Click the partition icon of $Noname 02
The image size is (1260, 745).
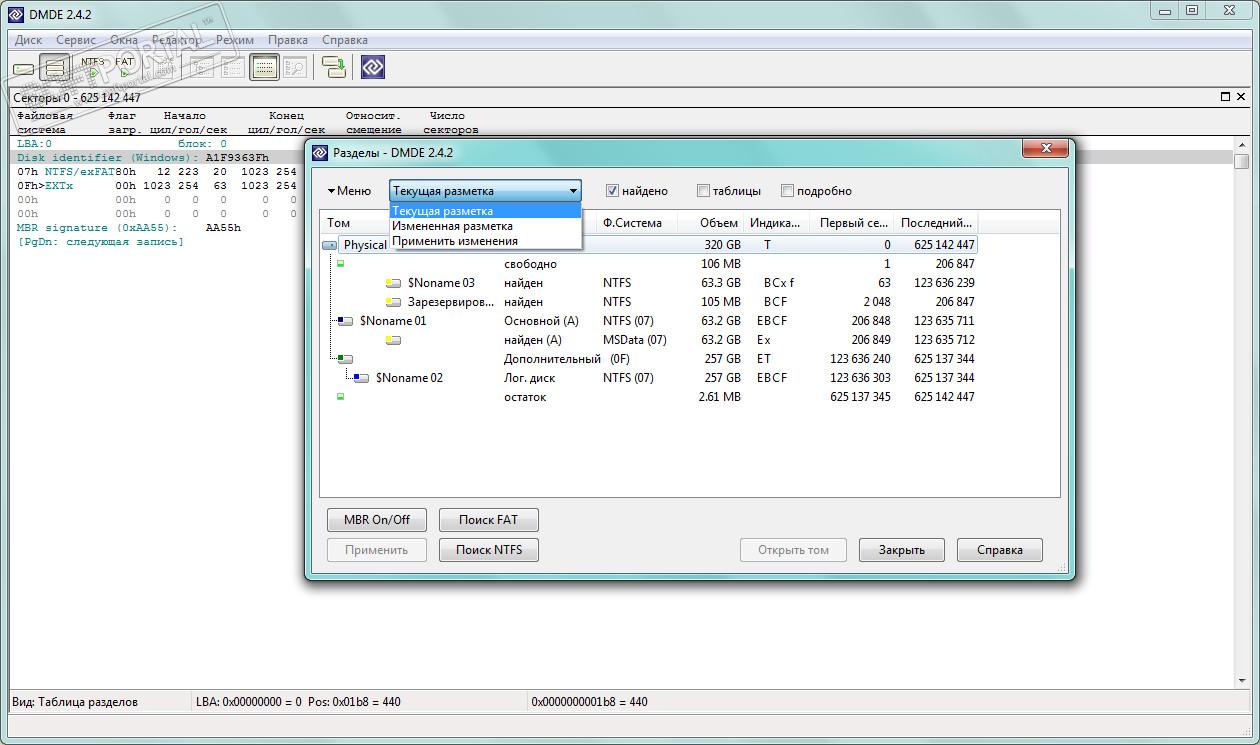click(362, 378)
